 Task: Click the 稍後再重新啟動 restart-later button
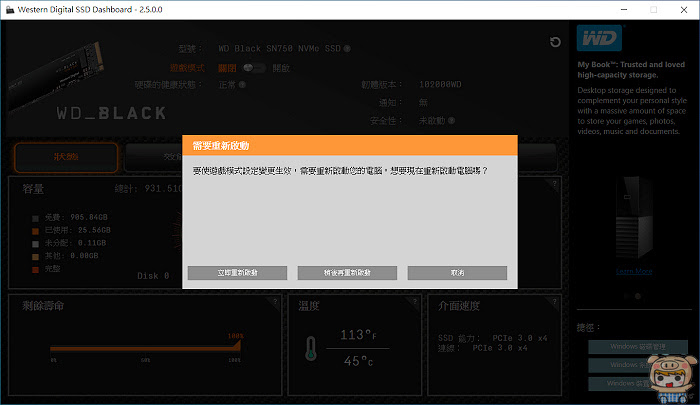pyautogui.click(x=347, y=273)
